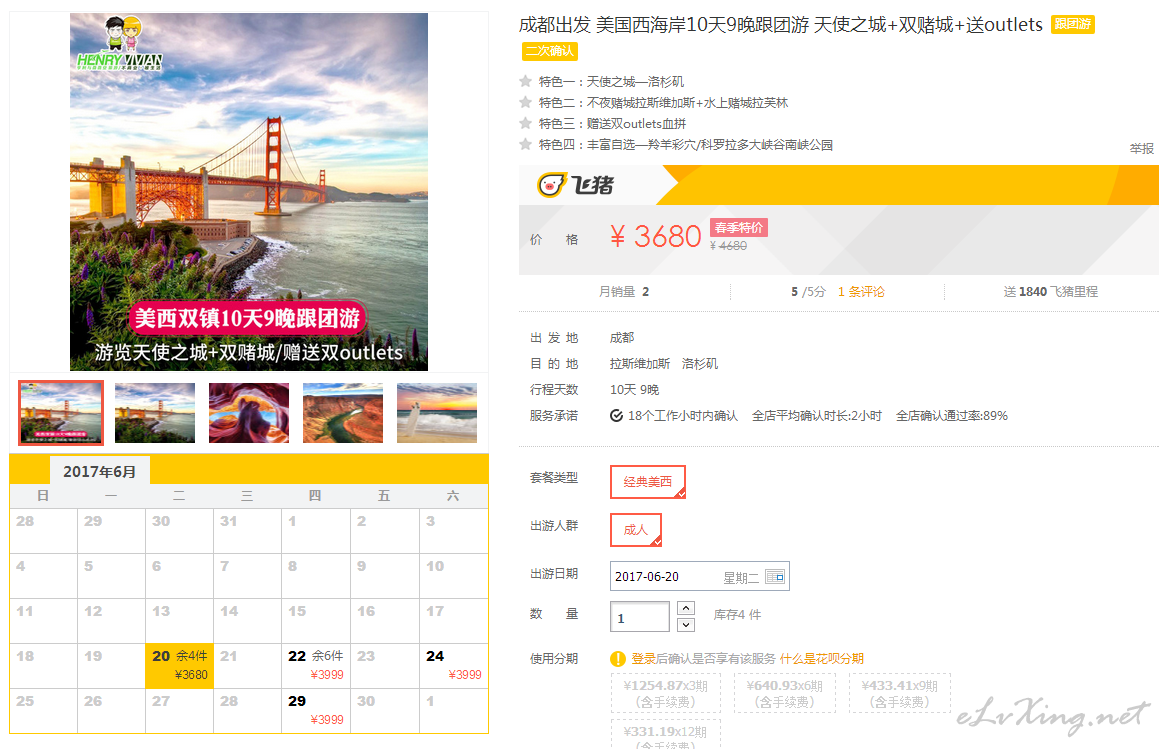Click the 春季特价 promotion badge

coord(739,228)
